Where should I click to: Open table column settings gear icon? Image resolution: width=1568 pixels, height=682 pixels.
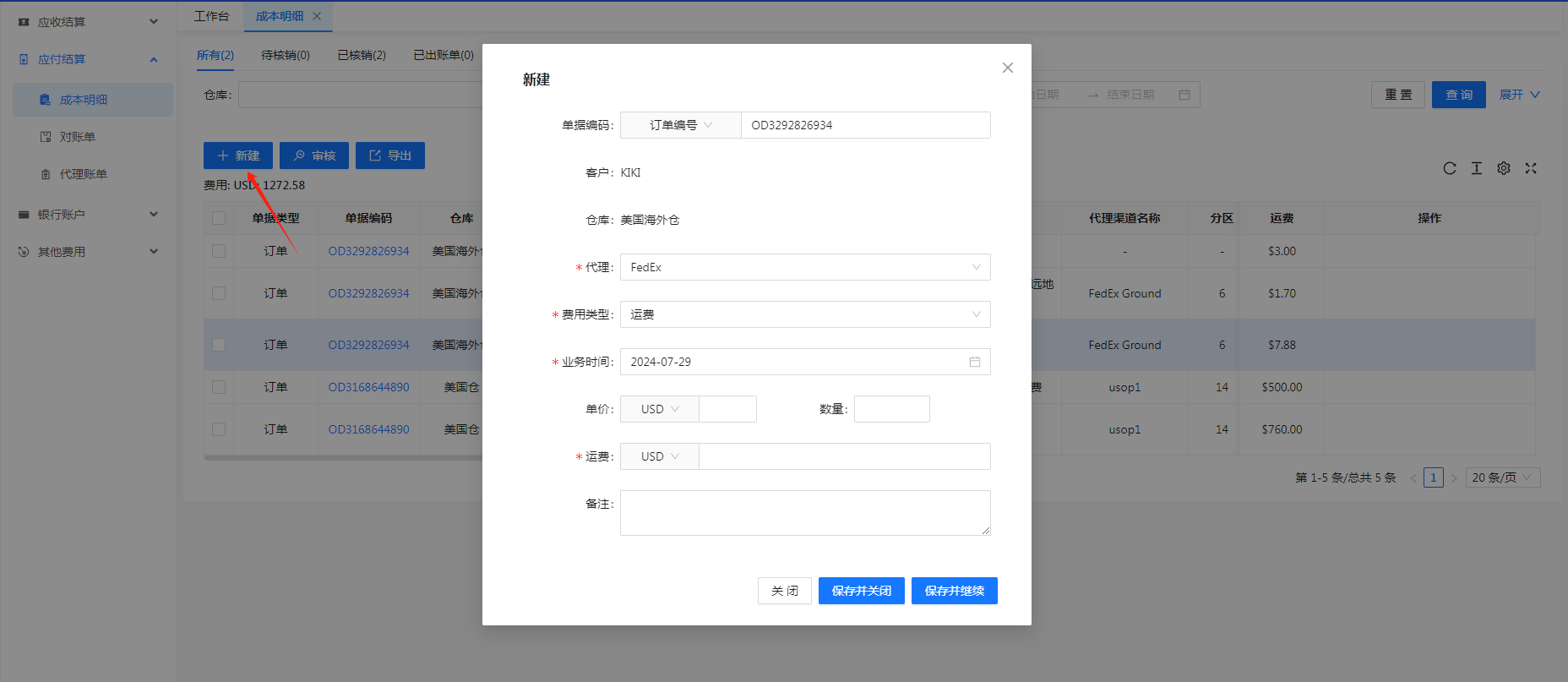(1504, 168)
